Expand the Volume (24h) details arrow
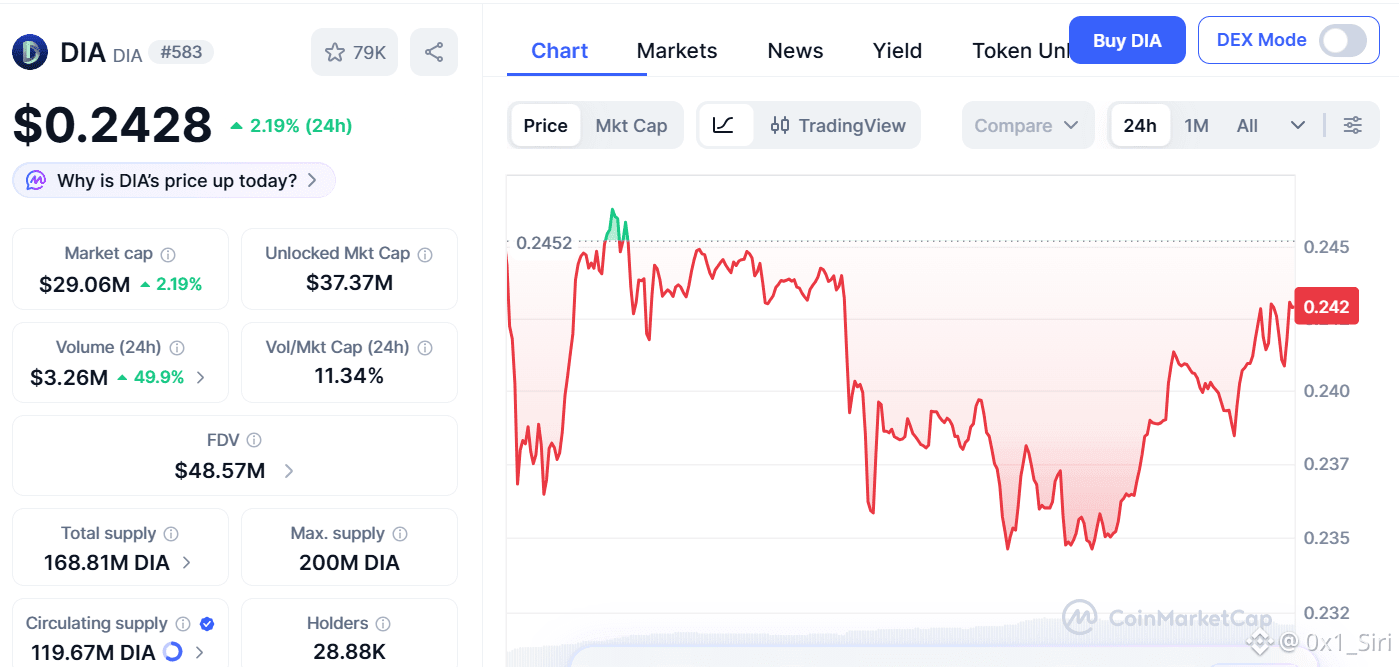This screenshot has width=1399, height=667. click(201, 377)
